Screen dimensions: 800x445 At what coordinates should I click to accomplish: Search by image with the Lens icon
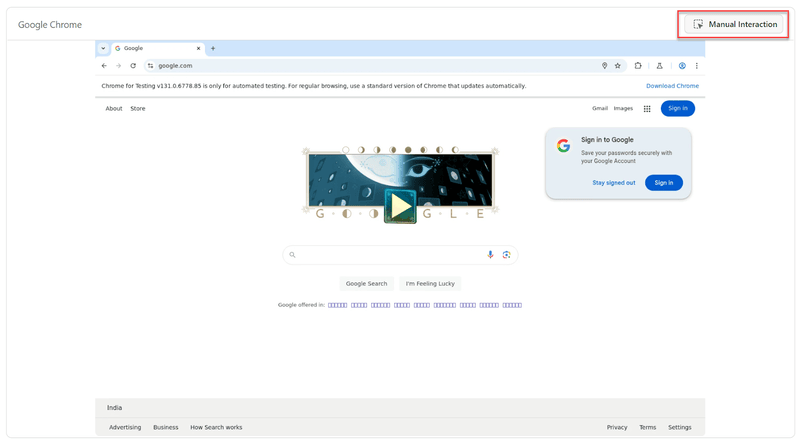507,255
